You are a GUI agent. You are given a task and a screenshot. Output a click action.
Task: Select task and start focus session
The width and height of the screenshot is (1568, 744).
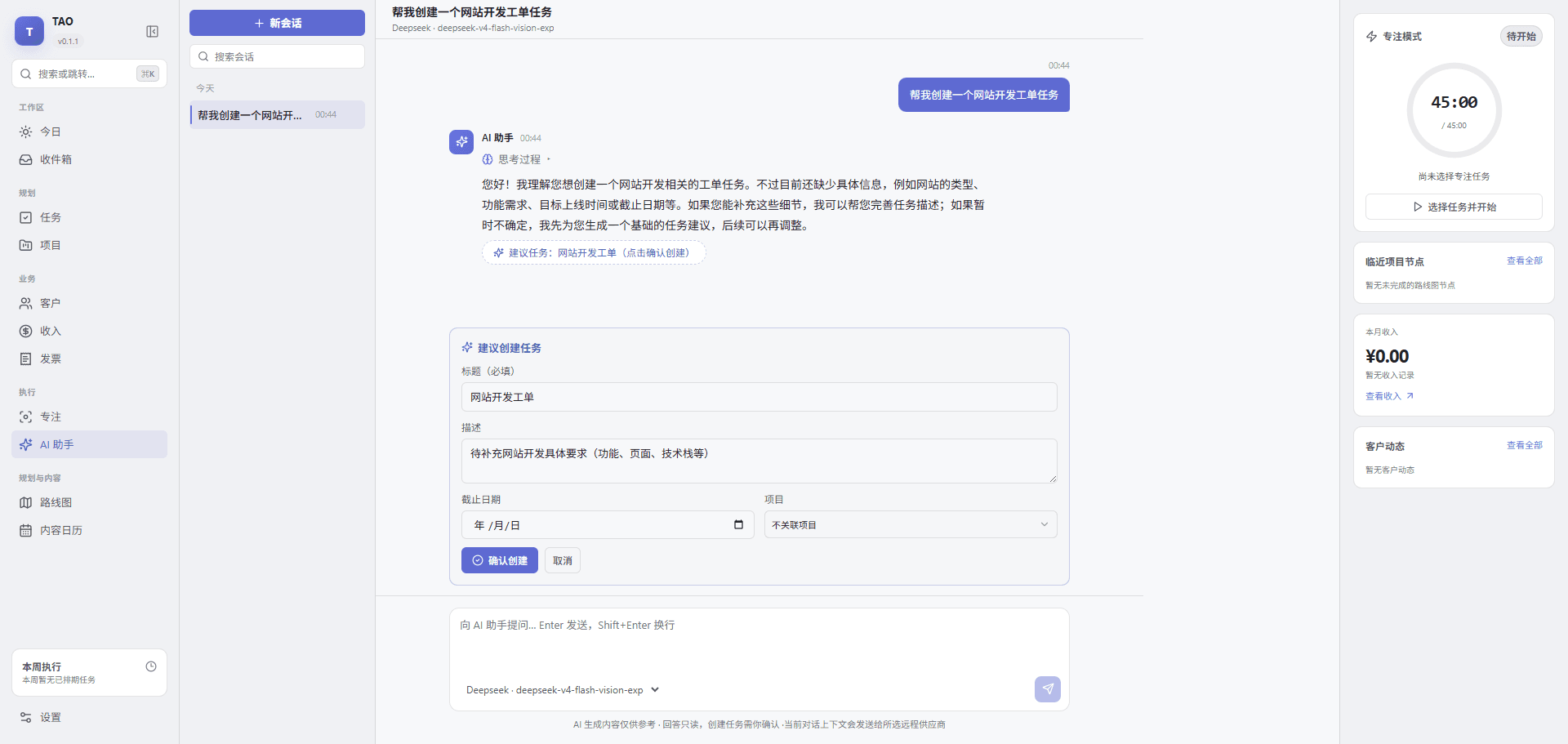point(1454,207)
